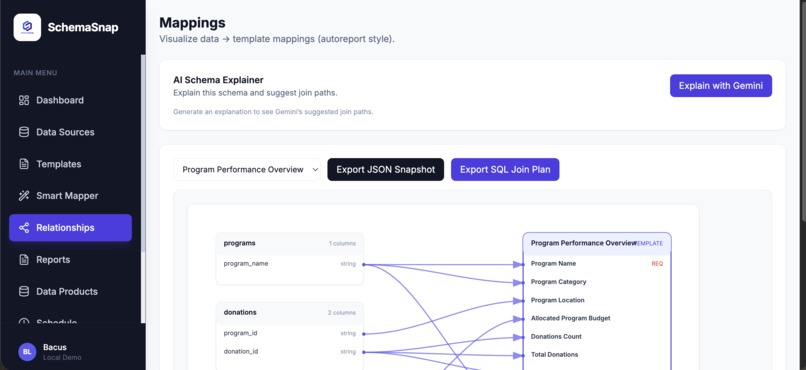Screen dimensions: 806x370
Task: Click the REQ badge on Program Name
Action: 657,264
